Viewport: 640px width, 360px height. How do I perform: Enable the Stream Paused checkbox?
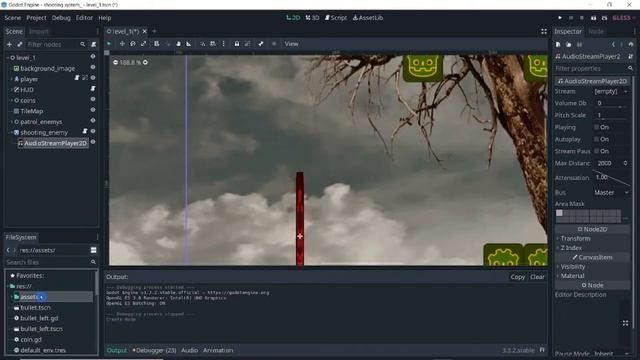click(596, 151)
